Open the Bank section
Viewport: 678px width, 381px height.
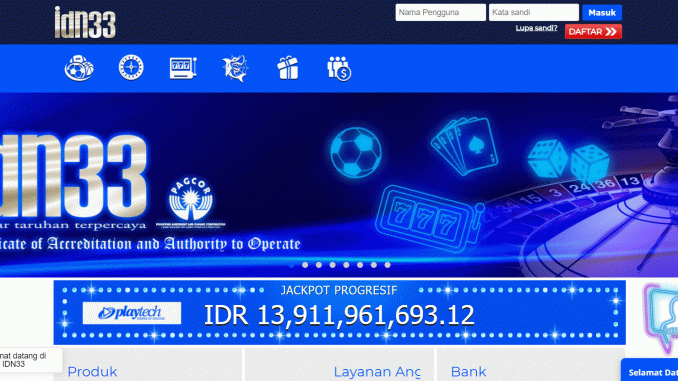click(x=468, y=371)
